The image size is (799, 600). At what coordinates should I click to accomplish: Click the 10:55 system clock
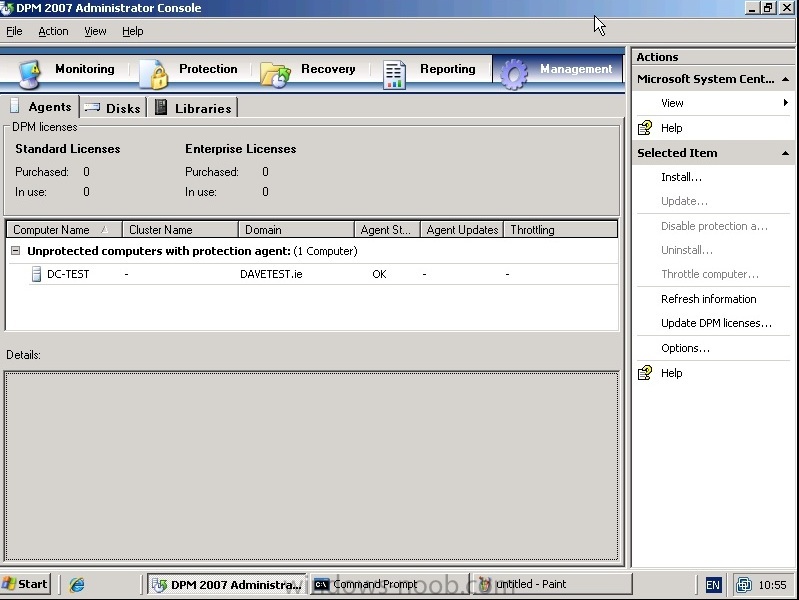pyautogui.click(x=772, y=585)
